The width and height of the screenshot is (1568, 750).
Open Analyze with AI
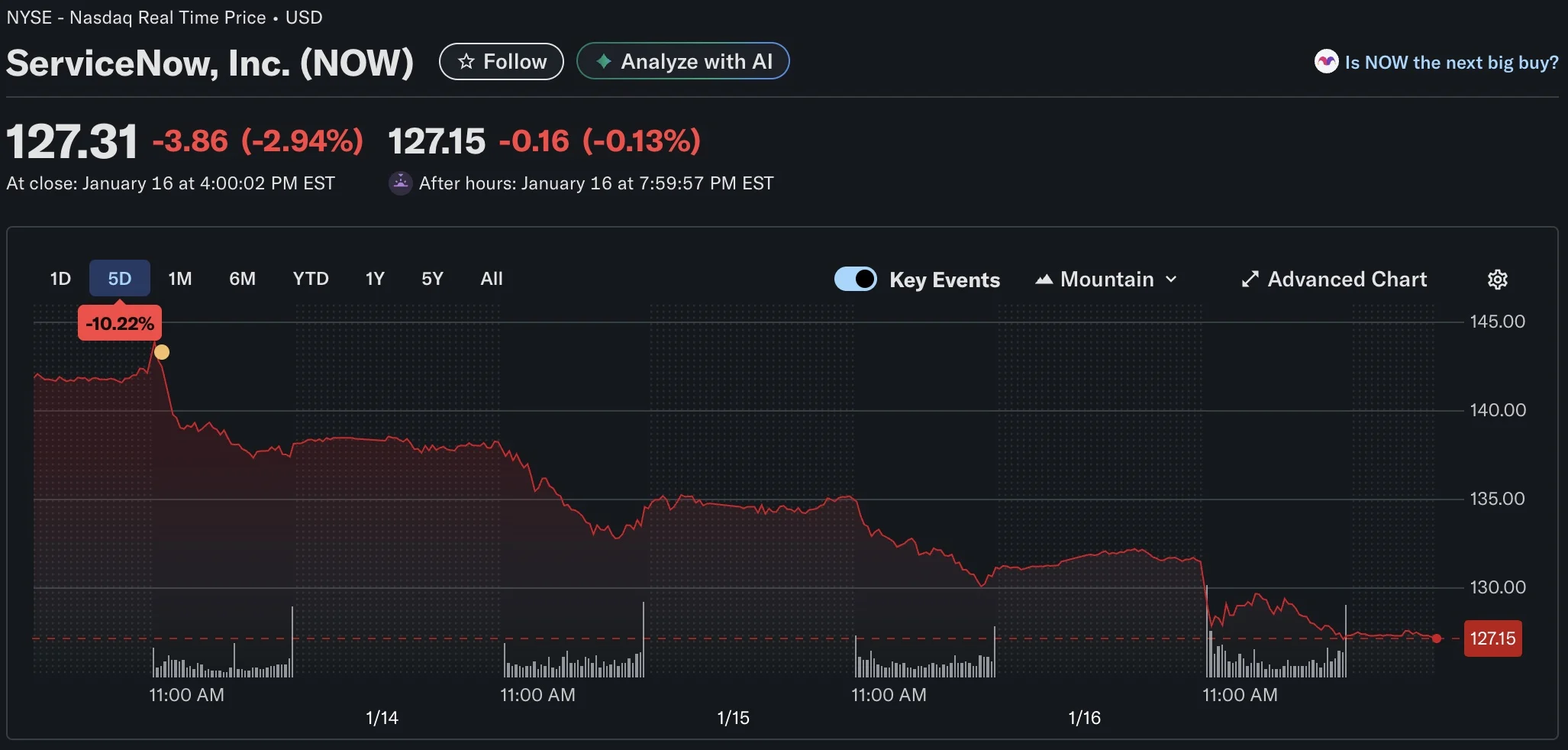click(x=682, y=62)
